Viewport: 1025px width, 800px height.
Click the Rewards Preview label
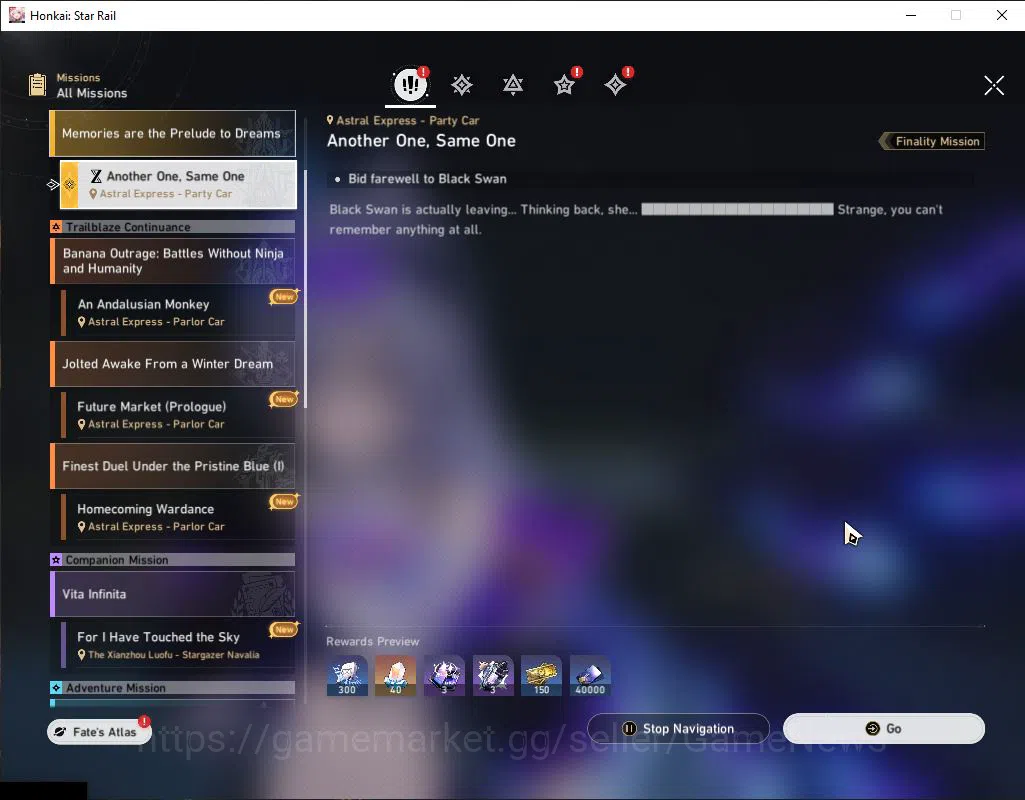click(x=373, y=641)
